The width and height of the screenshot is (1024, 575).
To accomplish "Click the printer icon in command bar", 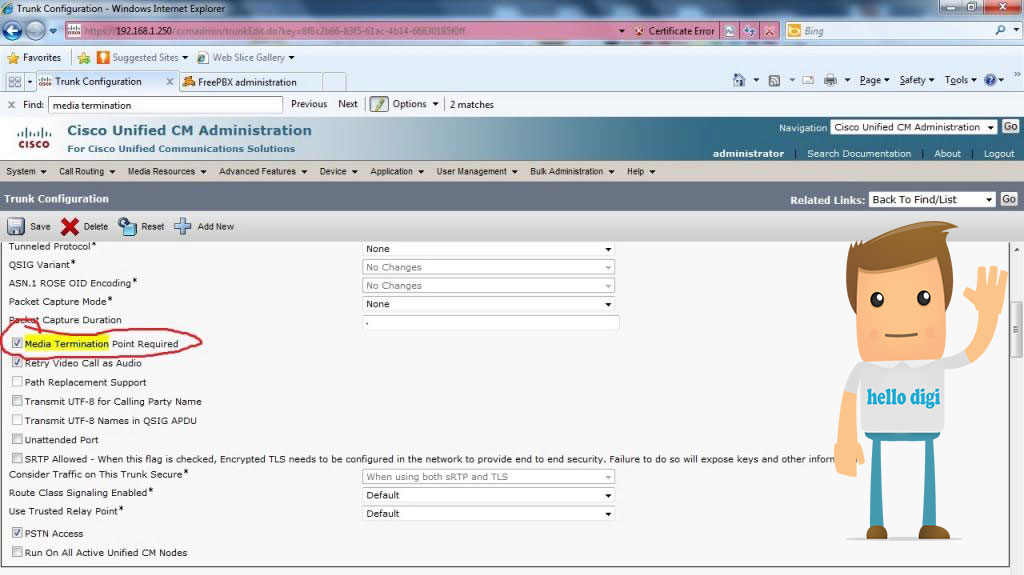I will pyautogui.click(x=830, y=80).
